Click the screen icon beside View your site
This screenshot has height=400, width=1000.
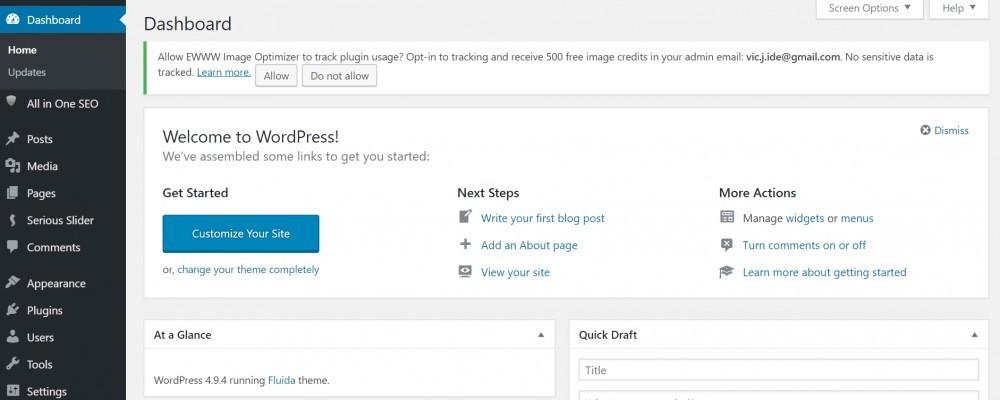click(466, 271)
